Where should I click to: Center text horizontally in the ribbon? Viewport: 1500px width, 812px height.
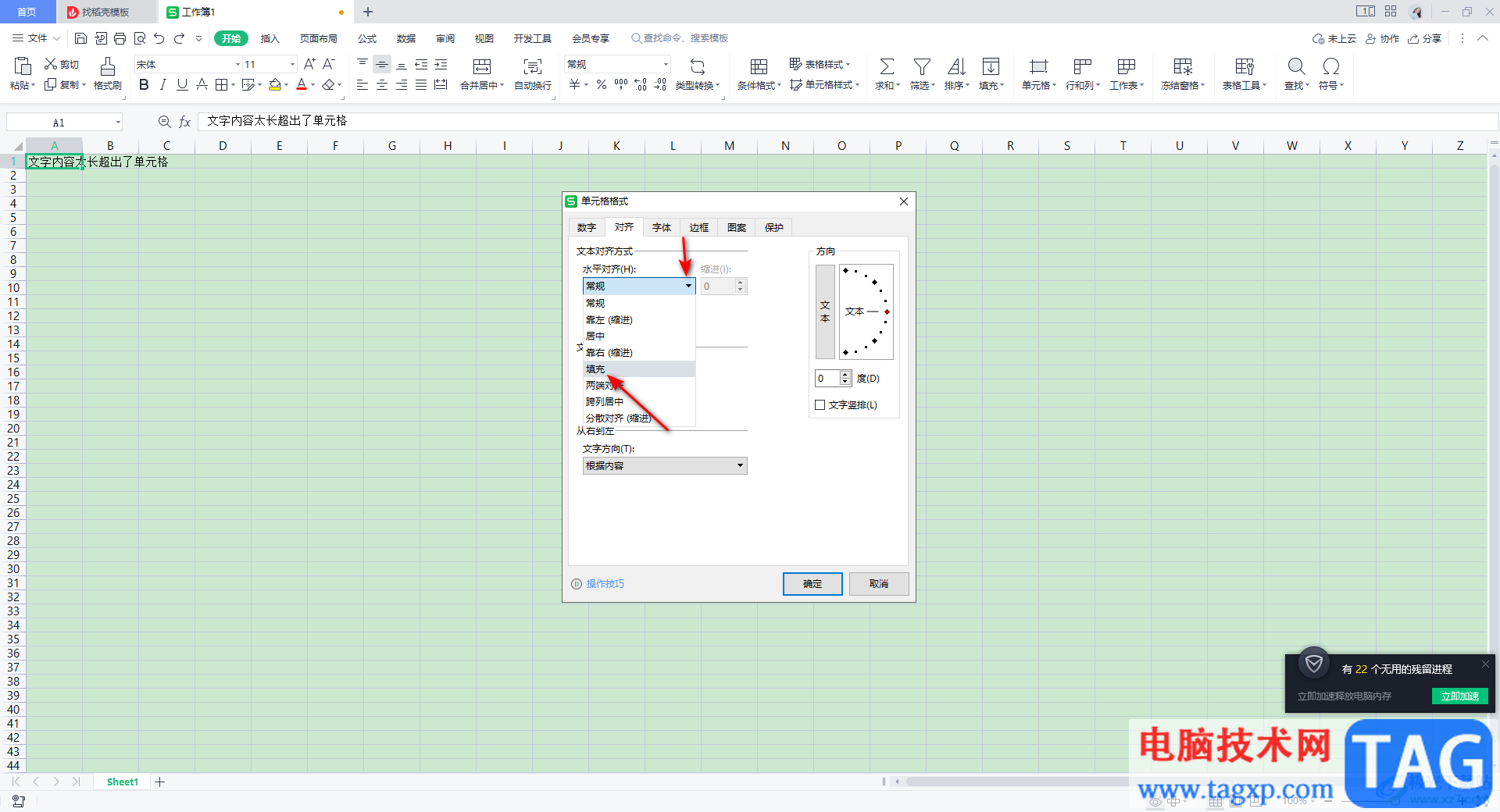(382, 84)
